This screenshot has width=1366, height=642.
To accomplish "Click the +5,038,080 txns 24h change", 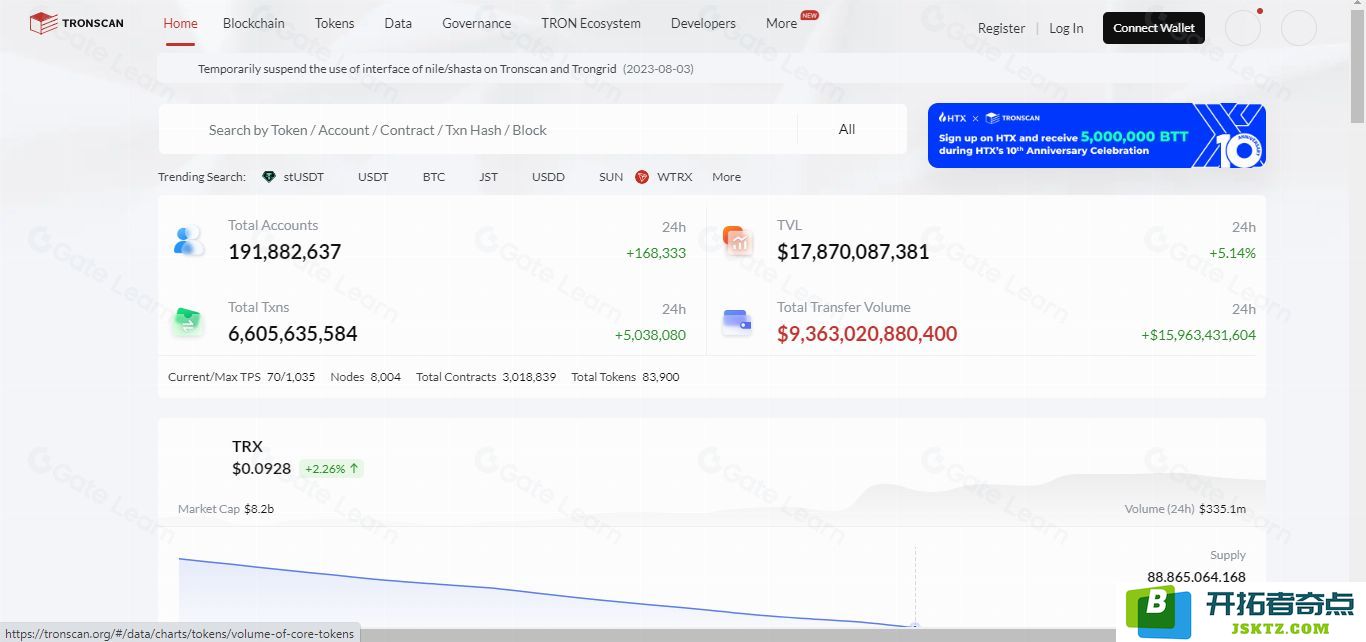I will (x=650, y=335).
